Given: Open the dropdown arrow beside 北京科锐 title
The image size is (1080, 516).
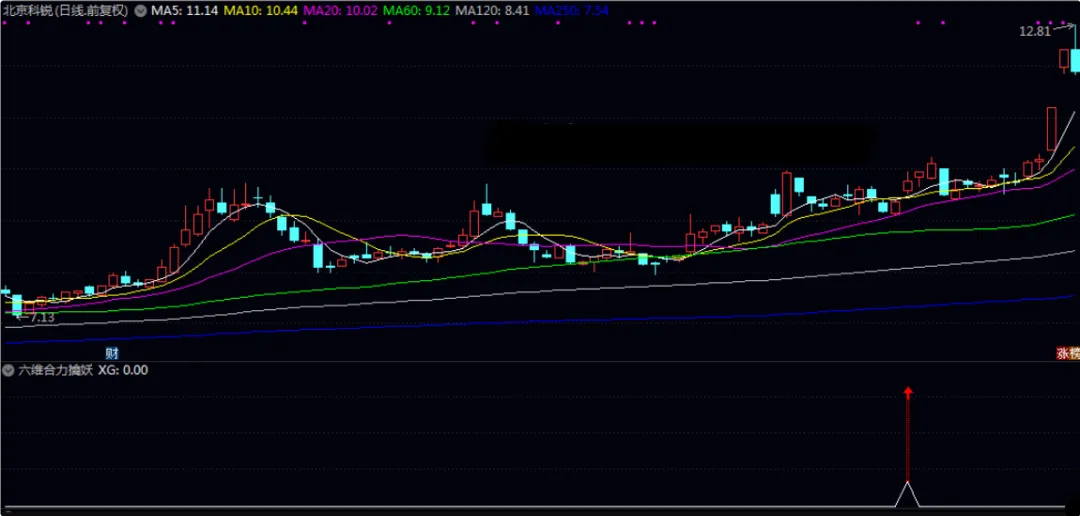Looking at the screenshot, I should 141,11.
